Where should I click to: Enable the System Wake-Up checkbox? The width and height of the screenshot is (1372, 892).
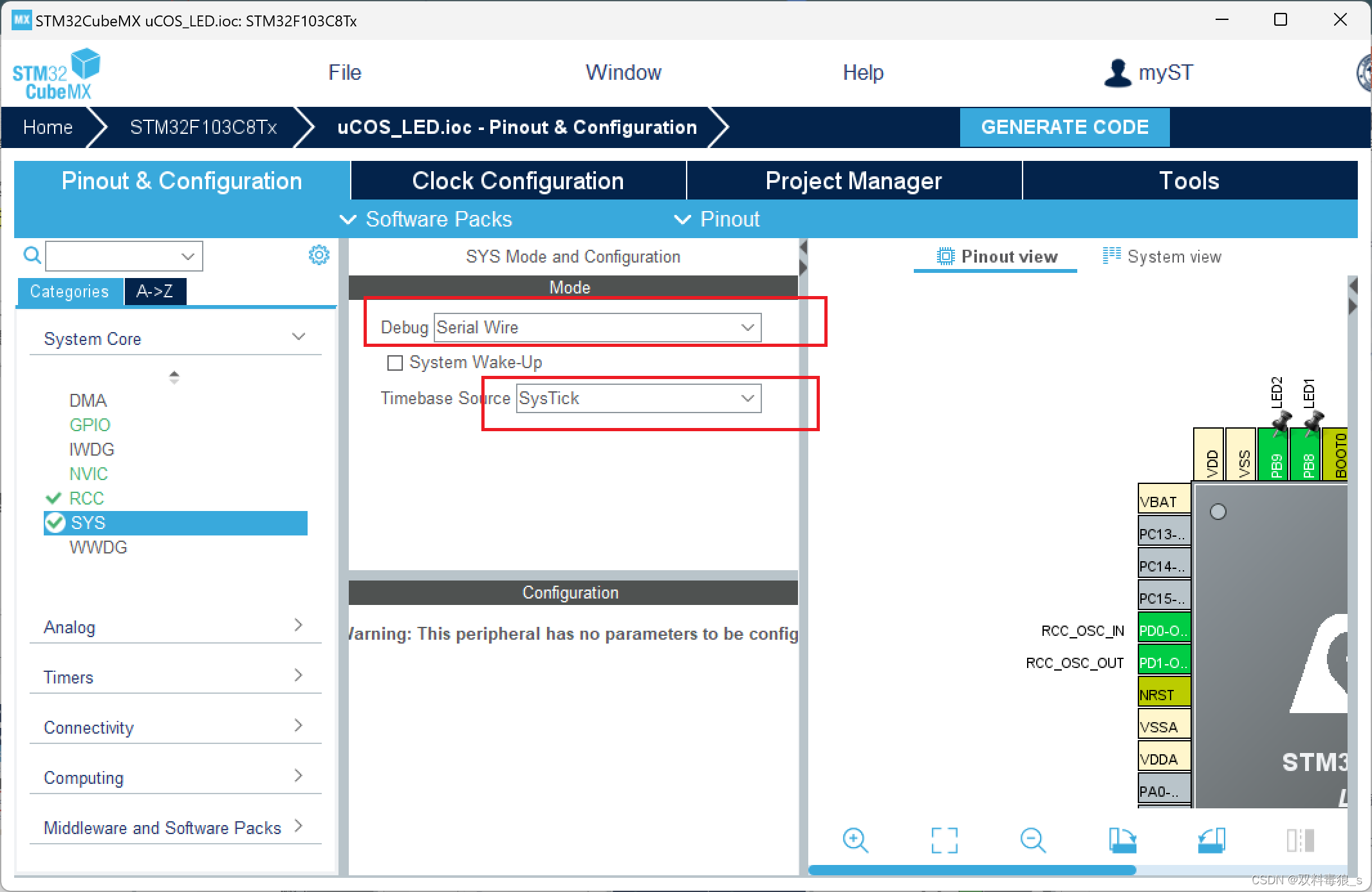click(x=395, y=363)
